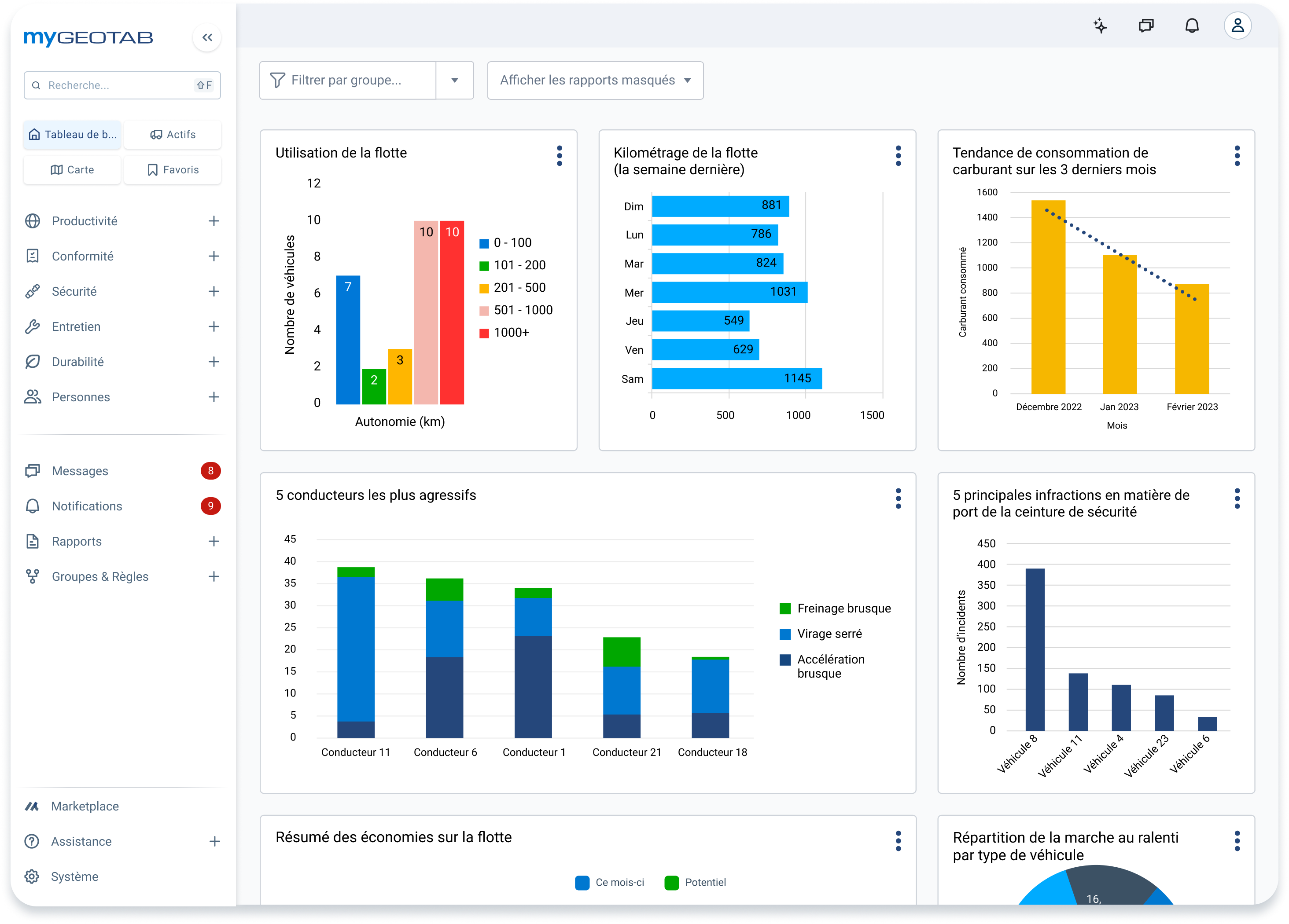Toggle the 0 - 100 legend swatch
1289x924 pixels.
484,244
